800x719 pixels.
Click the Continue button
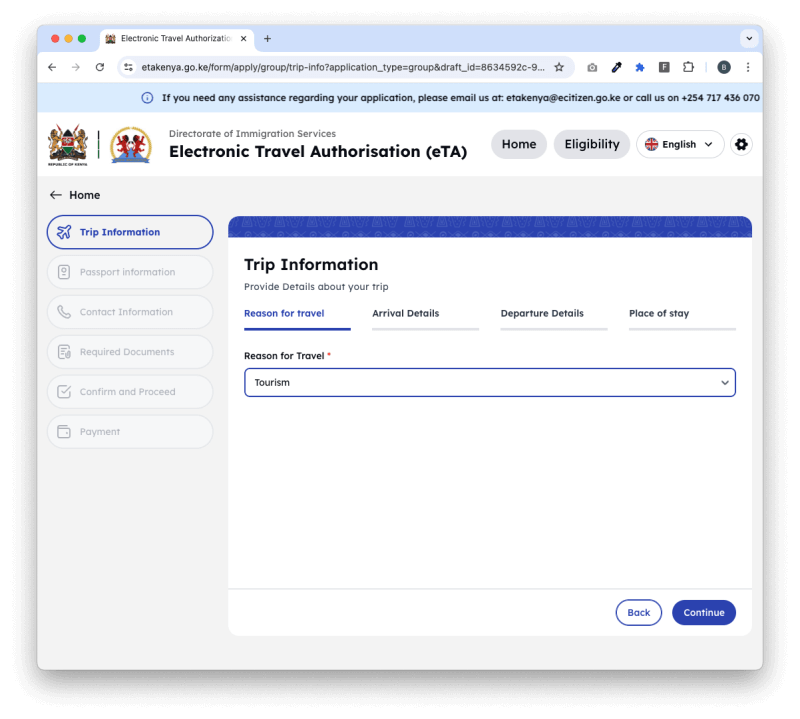pos(704,612)
